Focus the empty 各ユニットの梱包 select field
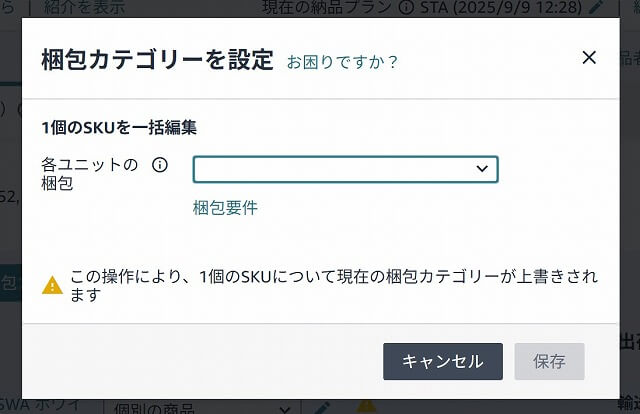 [x=345, y=169]
